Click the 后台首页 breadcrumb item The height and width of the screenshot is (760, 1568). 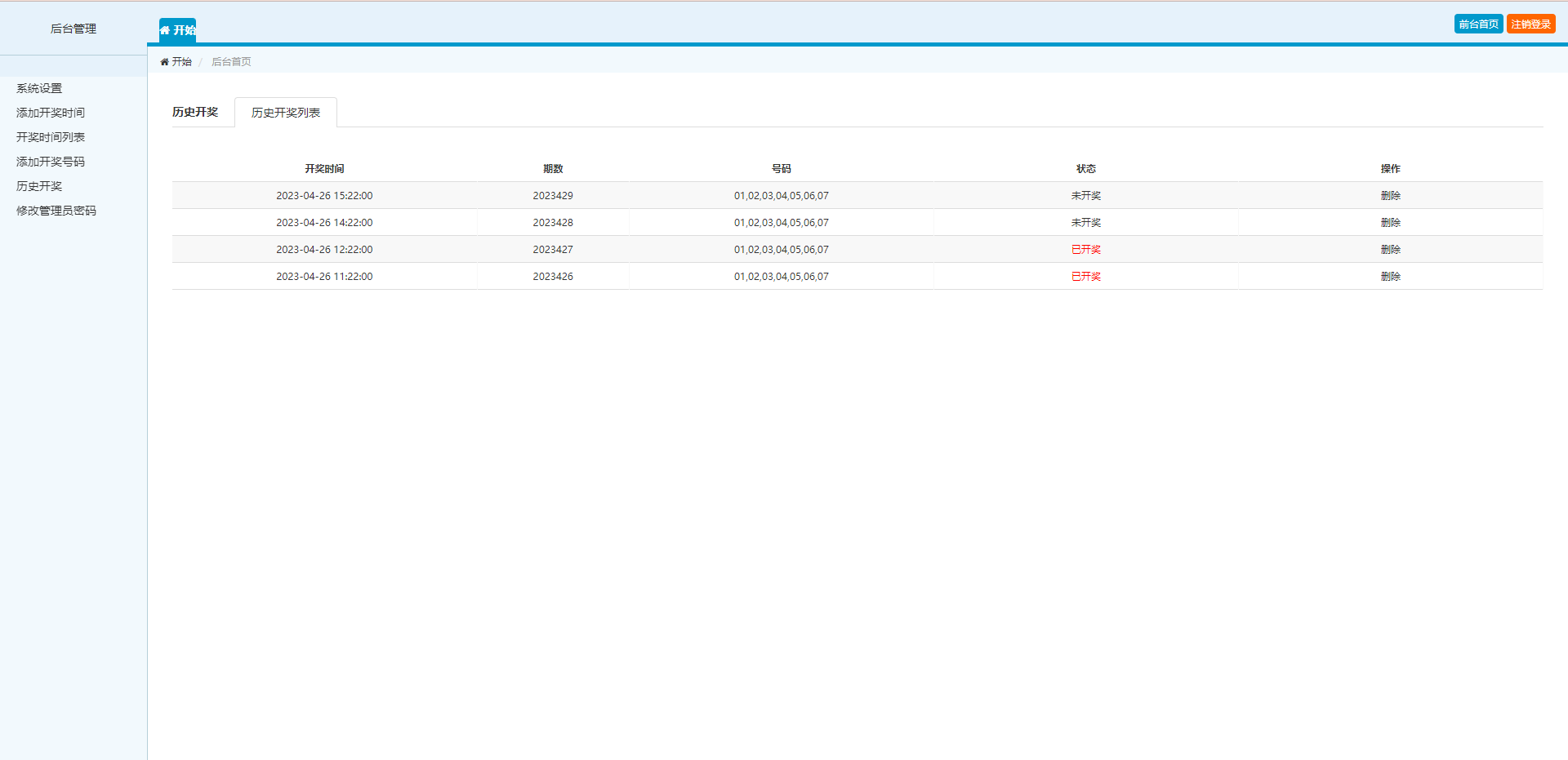(x=231, y=62)
